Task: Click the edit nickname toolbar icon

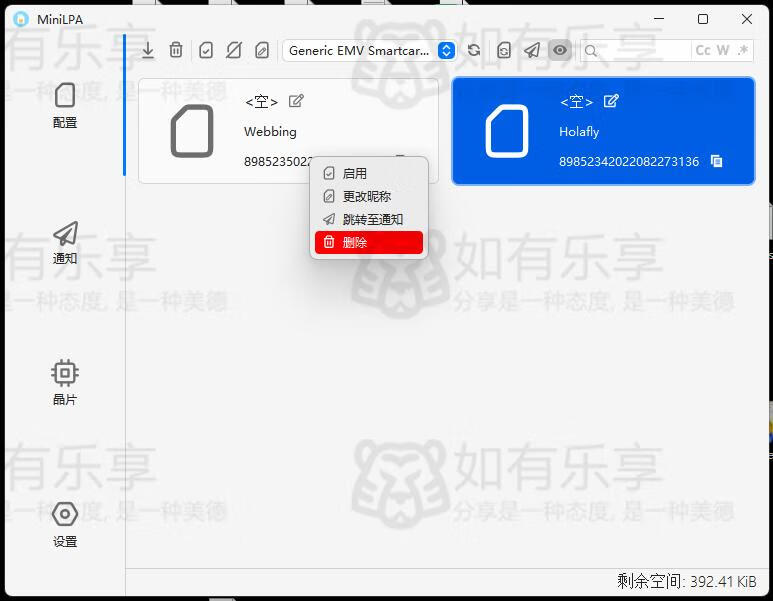Action: click(x=262, y=50)
